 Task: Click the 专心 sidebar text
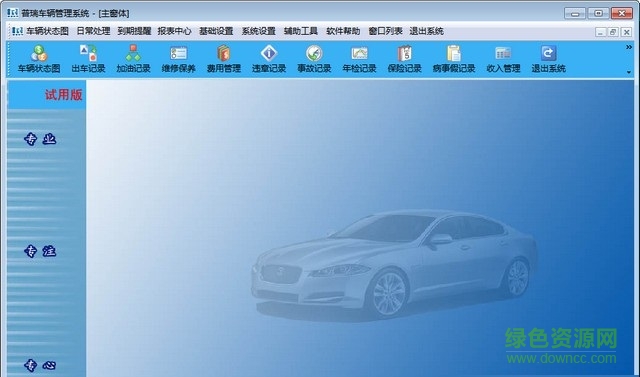[x=40, y=365]
